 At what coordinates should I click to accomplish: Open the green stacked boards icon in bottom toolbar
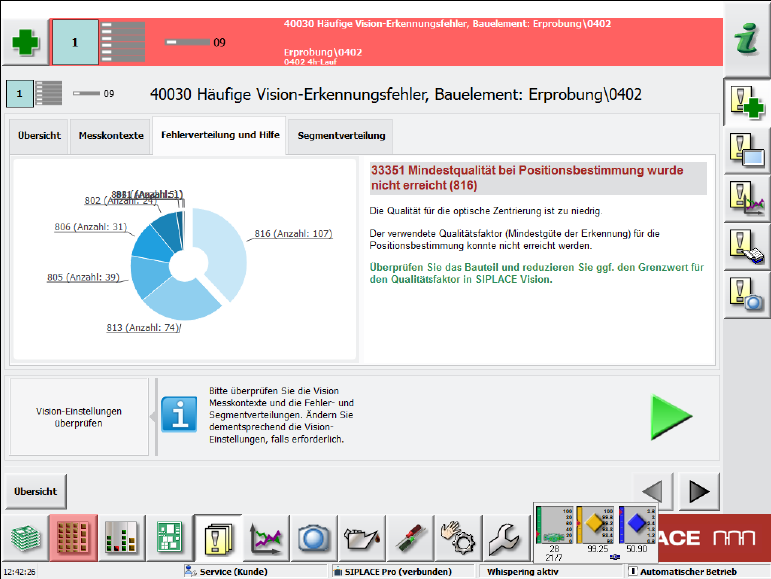pyautogui.click(x=25, y=538)
